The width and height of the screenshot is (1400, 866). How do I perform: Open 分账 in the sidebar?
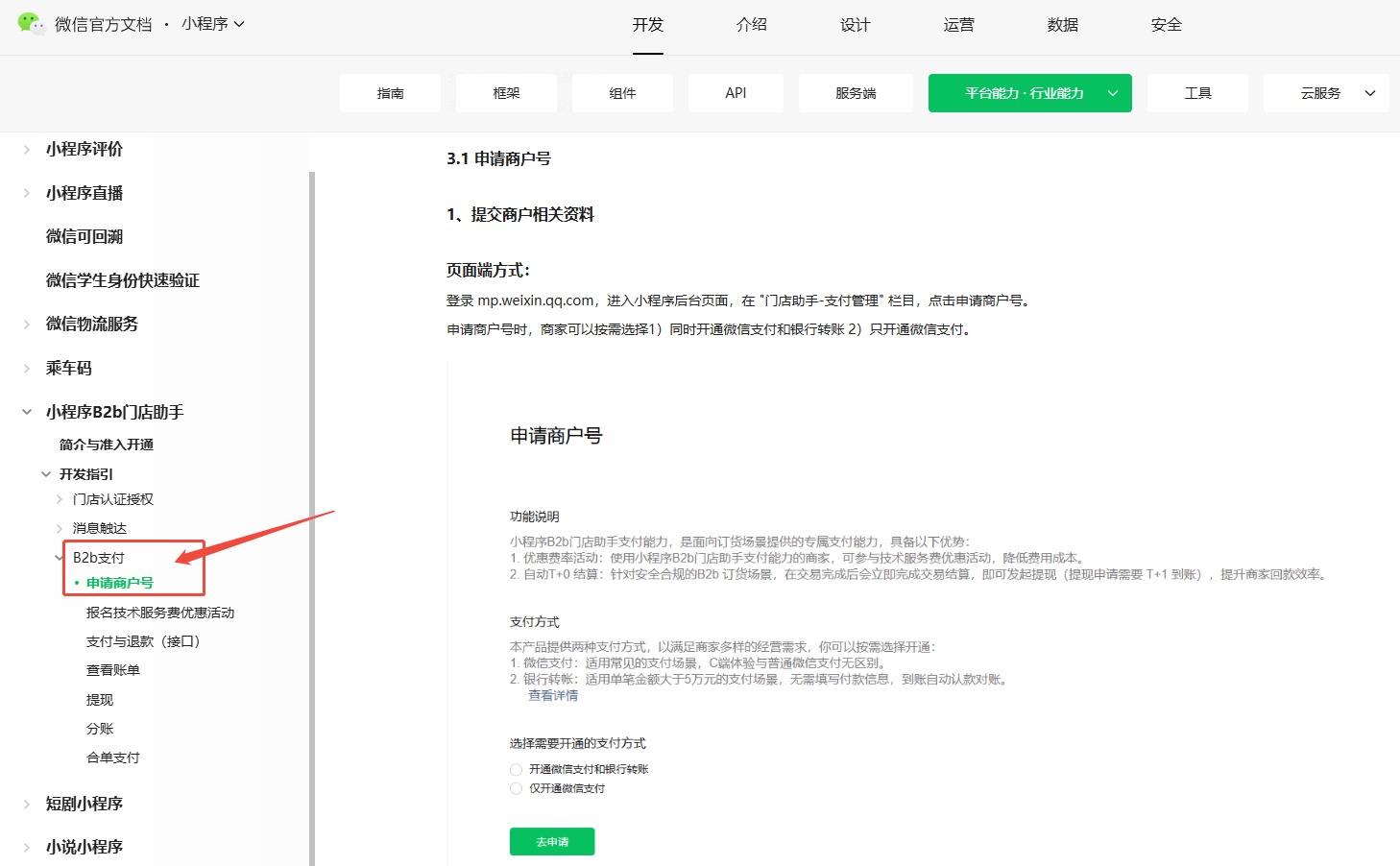(100, 729)
